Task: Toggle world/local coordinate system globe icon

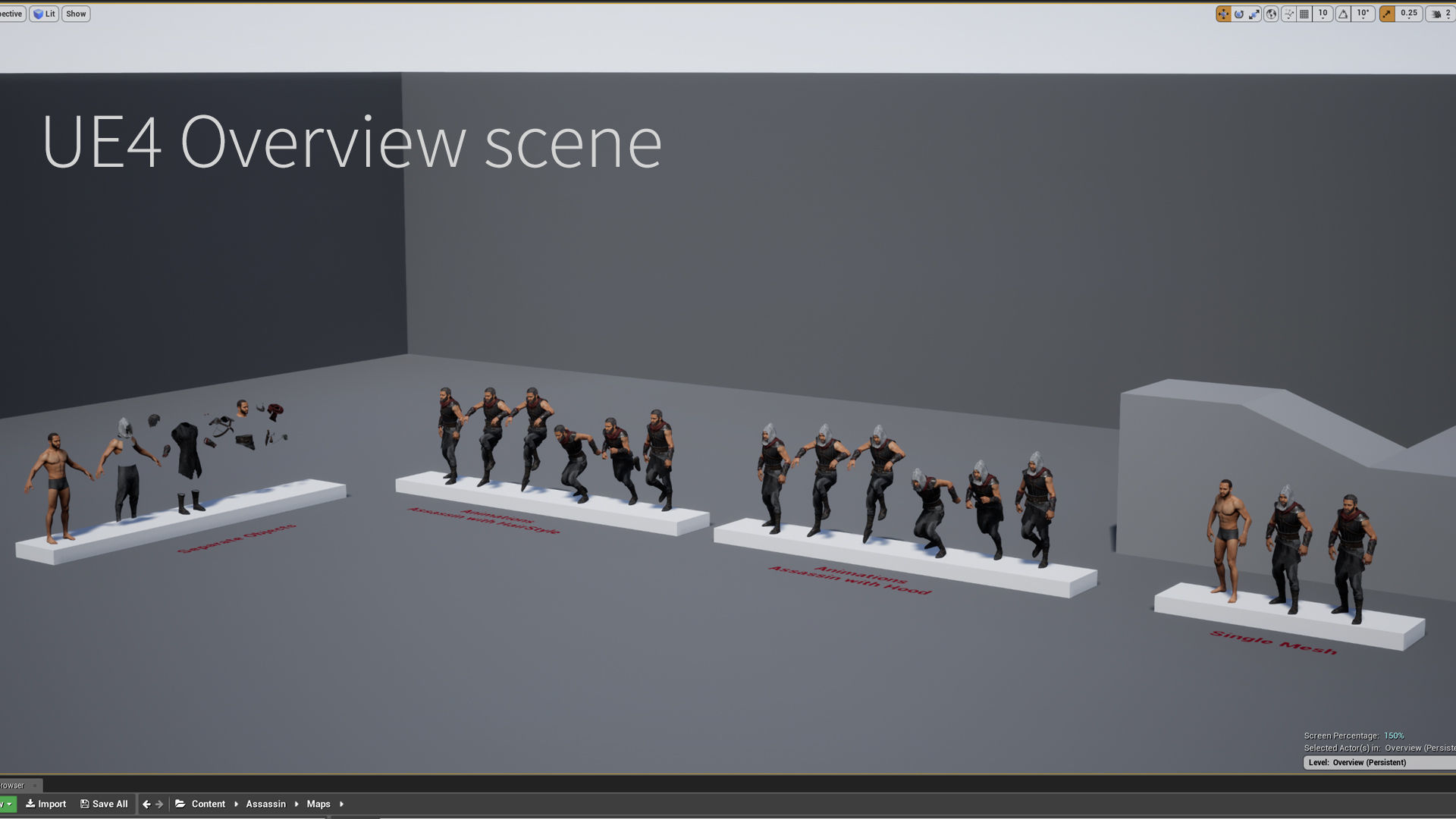Action: click(1272, 14)
